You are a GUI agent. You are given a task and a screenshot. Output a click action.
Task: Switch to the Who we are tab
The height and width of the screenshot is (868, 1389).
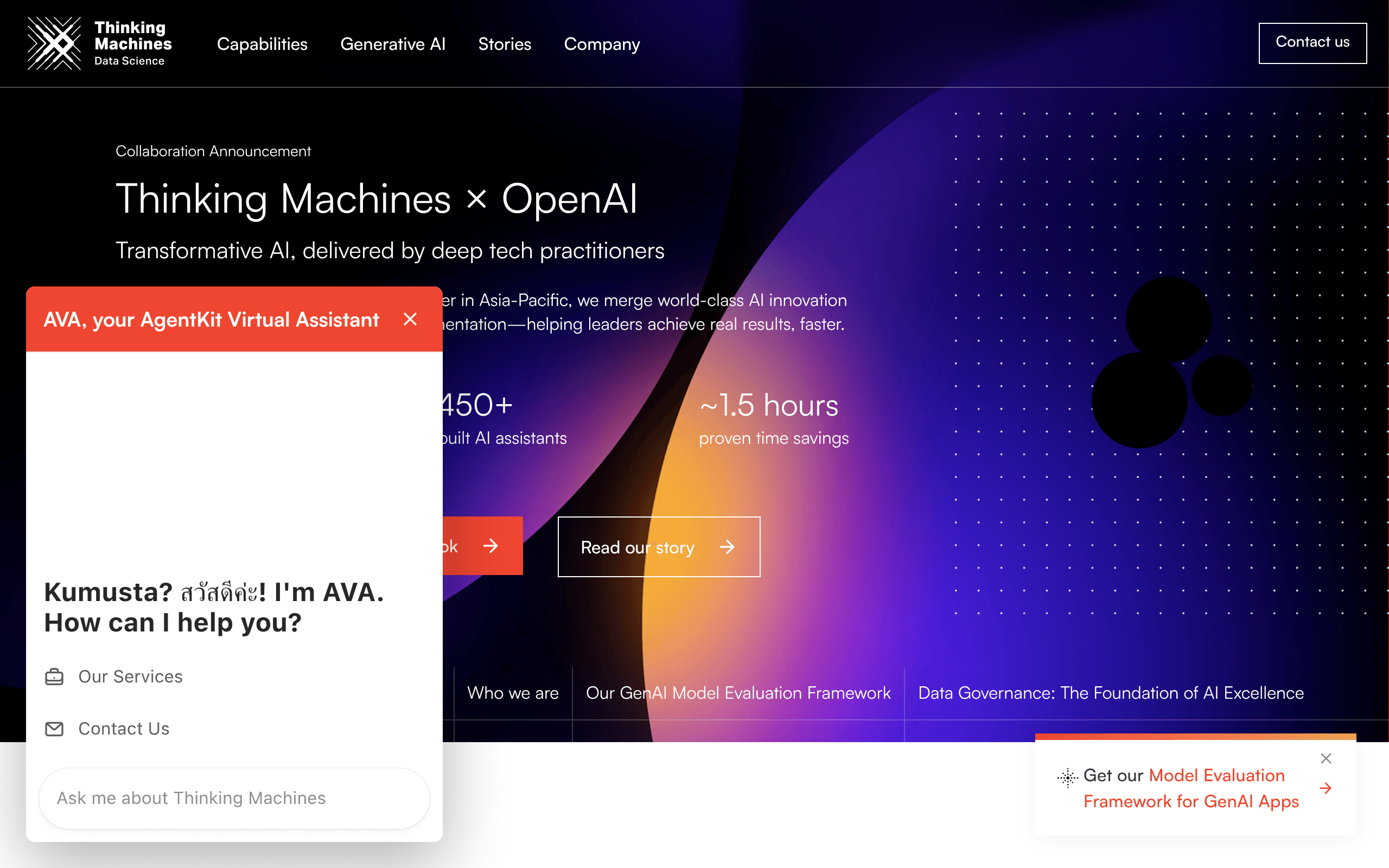(x=513, y=693)
